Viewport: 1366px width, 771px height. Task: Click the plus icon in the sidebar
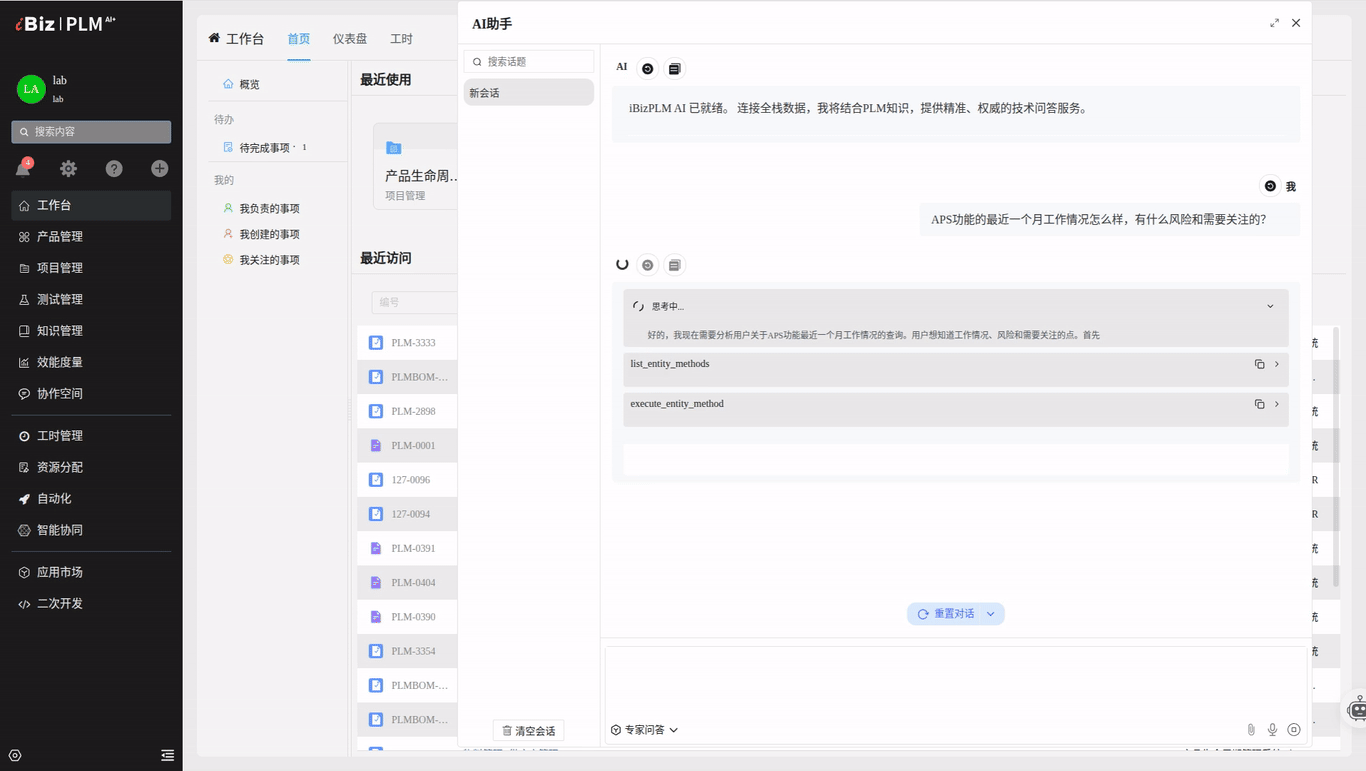coord(158,168)
